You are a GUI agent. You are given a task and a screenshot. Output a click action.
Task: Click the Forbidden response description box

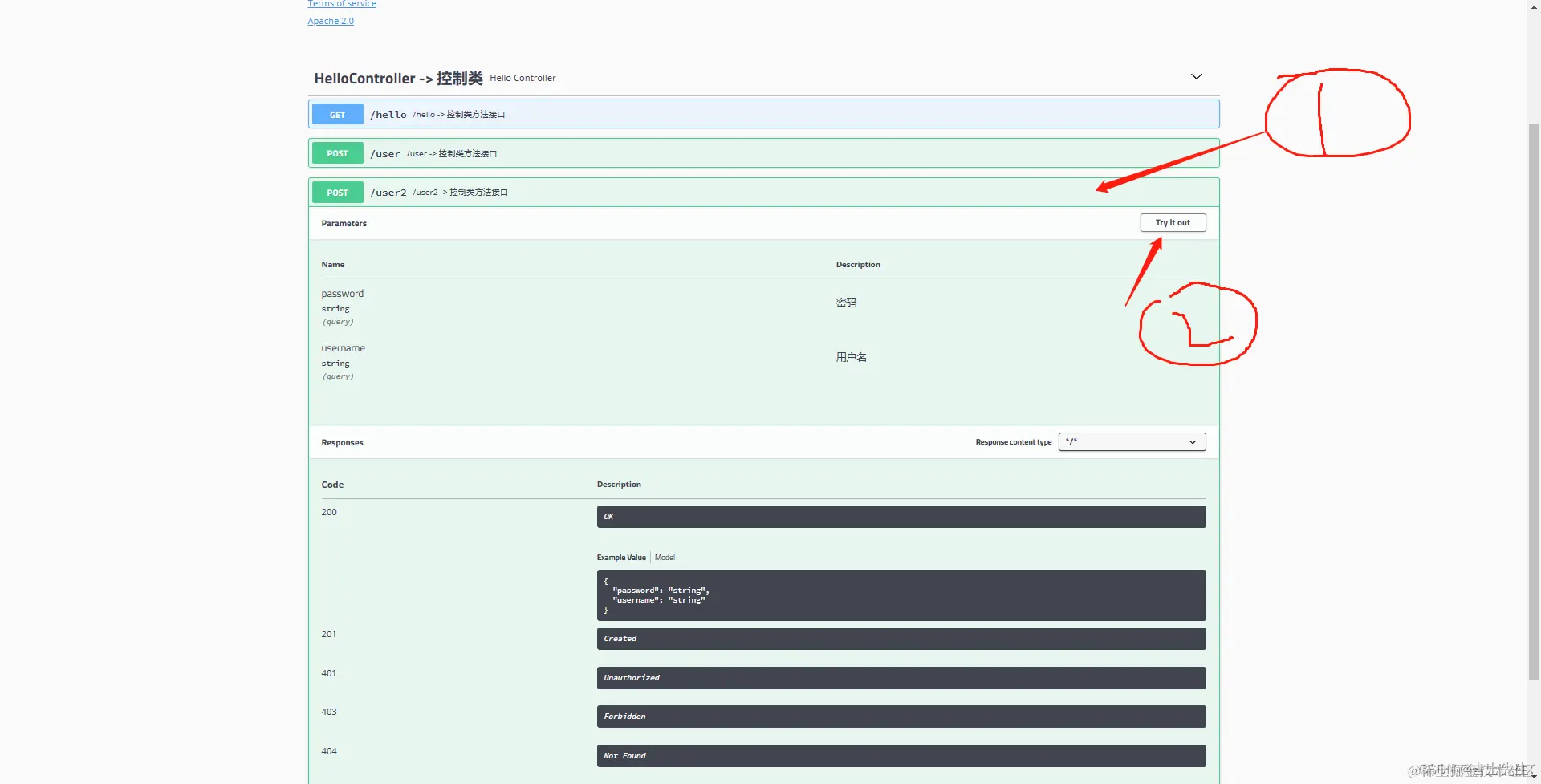pos(901,717)
